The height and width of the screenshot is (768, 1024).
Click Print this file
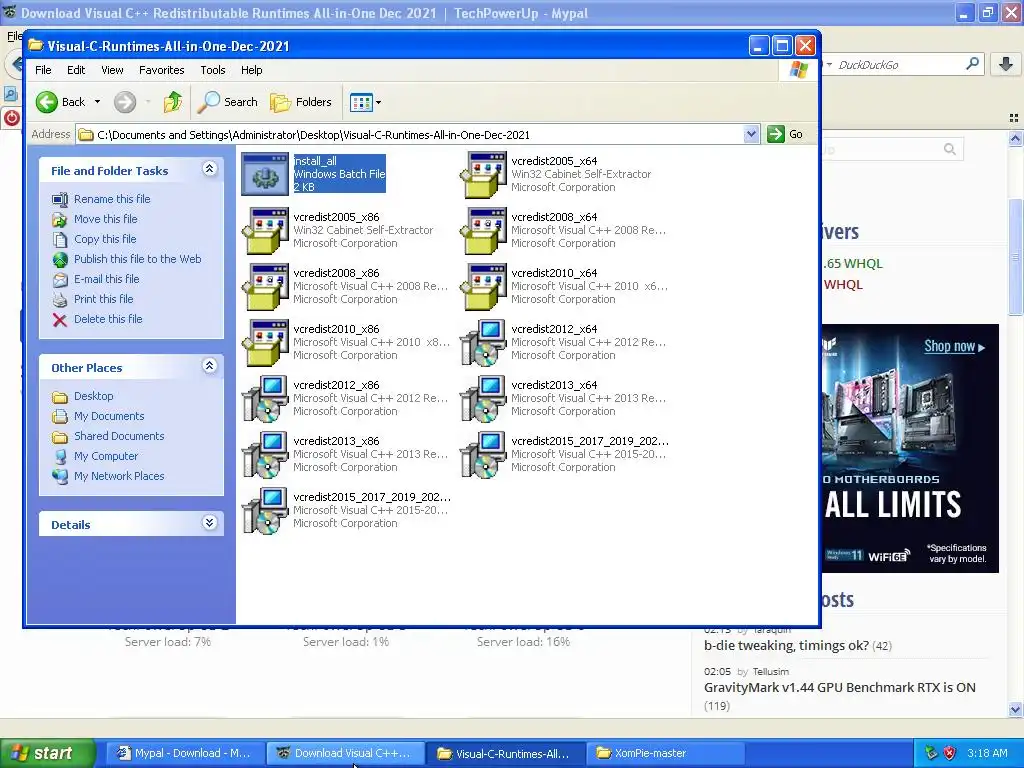tap(103, 299)
